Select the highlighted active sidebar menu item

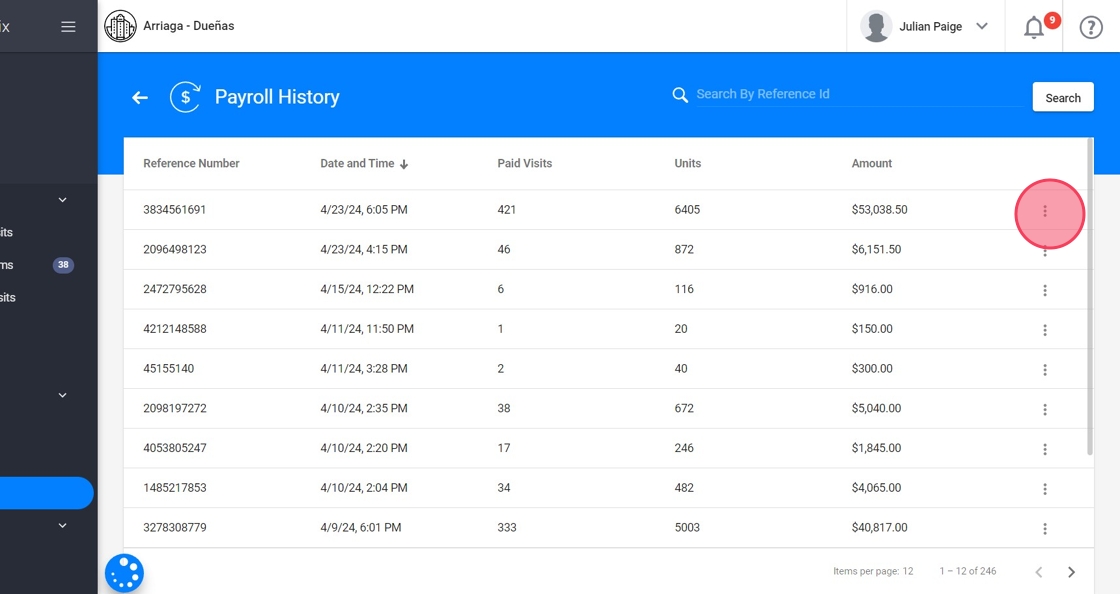[x=46, y=493]
